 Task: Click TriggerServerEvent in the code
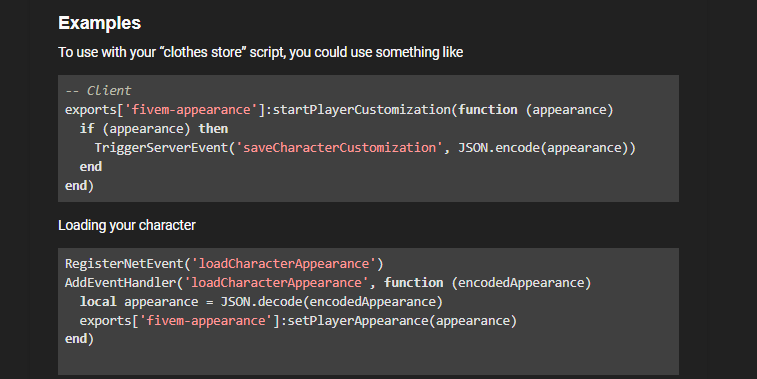[x=161, y=148]
